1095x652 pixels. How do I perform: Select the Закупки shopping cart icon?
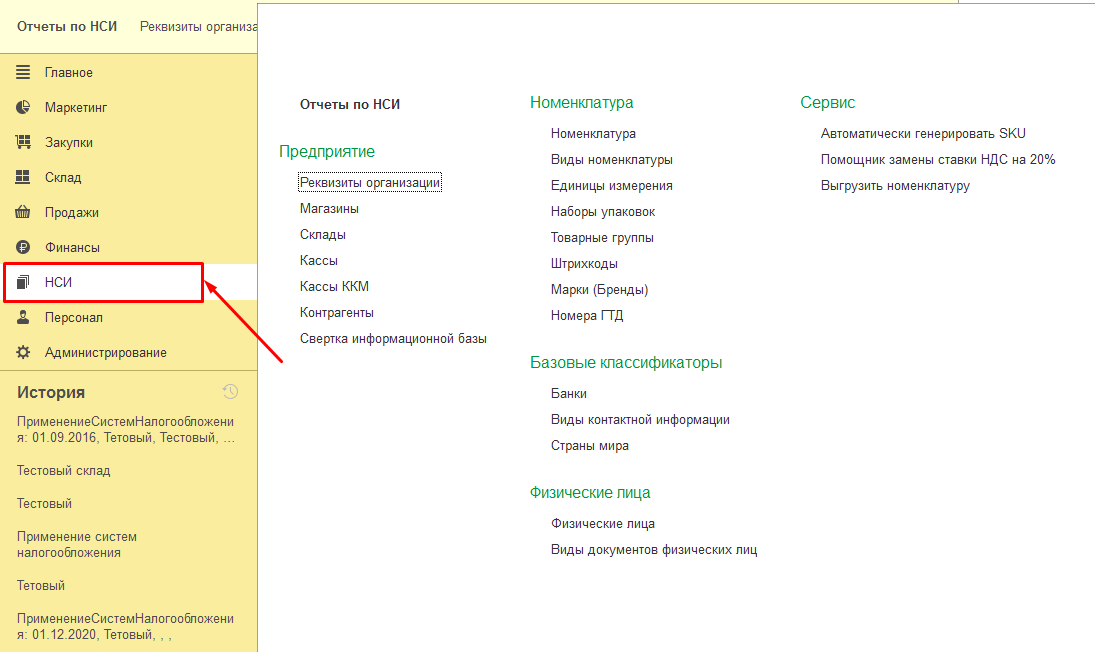click(23, 142)
